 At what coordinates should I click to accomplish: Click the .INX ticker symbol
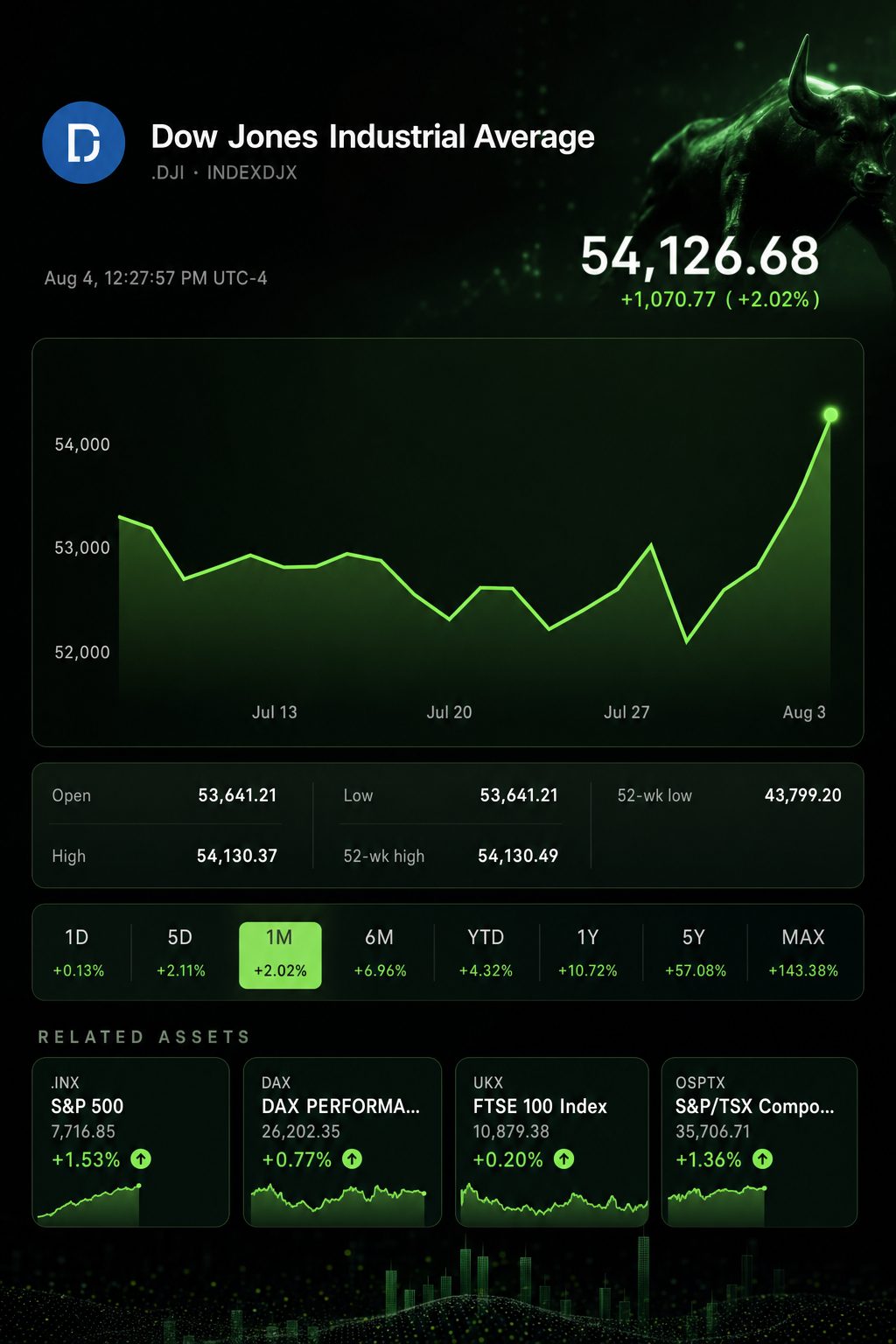tap(65, 1083)
